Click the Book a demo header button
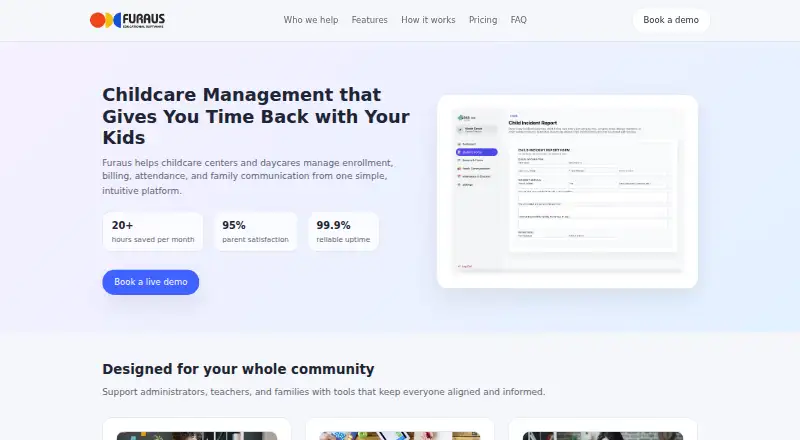Screen dimensions: 800x440 tap(671, 20)
